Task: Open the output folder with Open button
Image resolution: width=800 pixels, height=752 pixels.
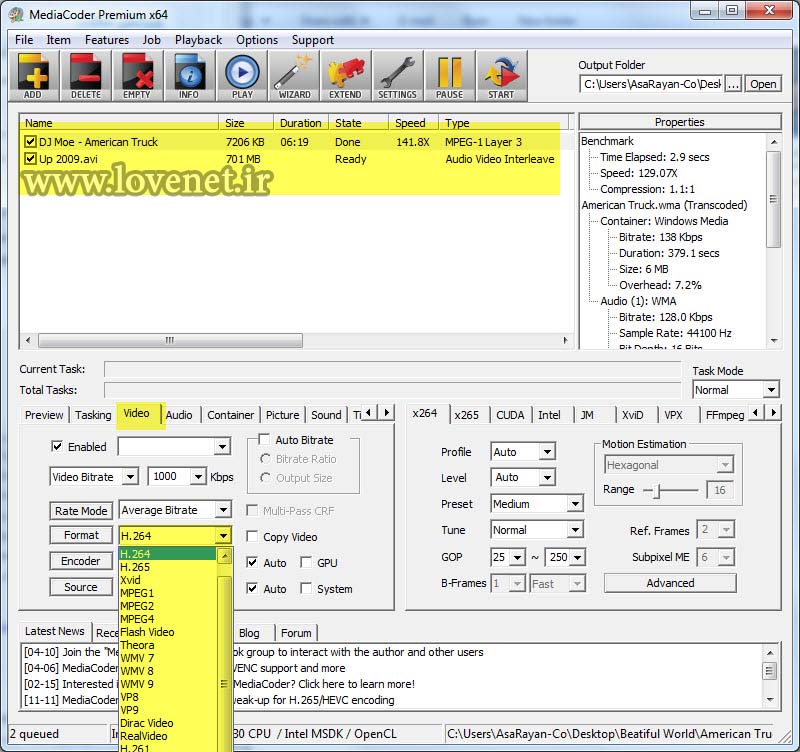Action: click(x=763, y=84)
